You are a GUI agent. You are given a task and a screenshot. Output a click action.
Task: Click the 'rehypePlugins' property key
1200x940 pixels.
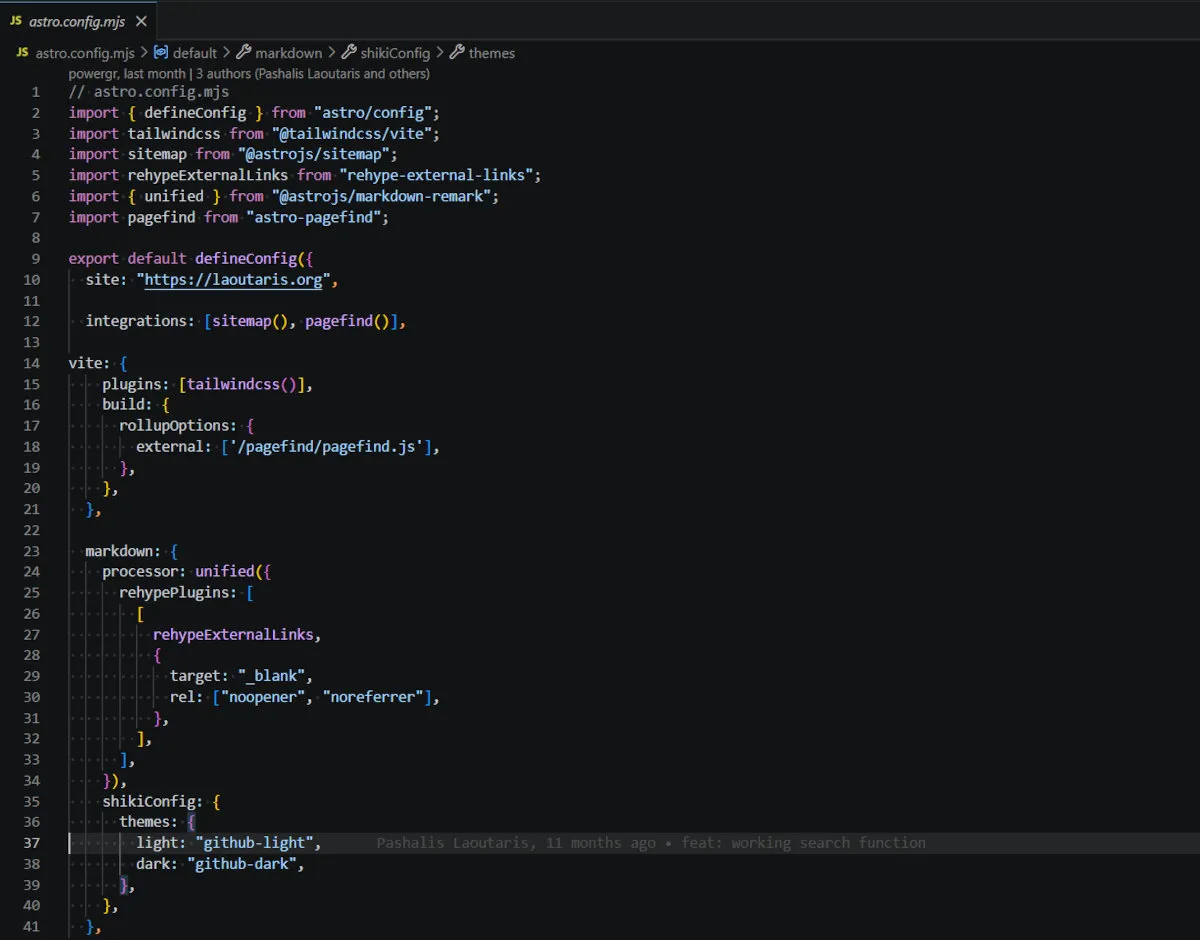pos(174,593)
